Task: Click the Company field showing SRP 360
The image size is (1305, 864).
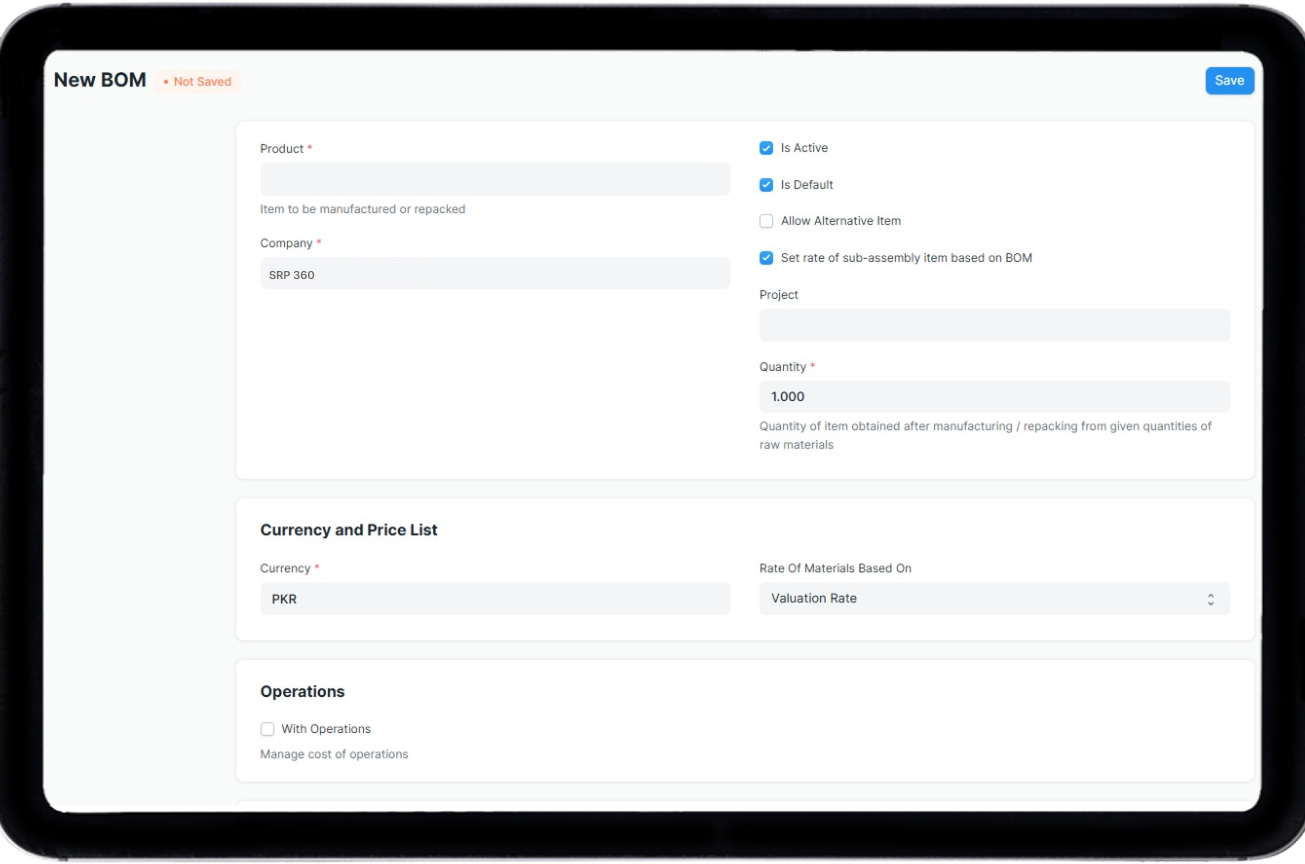Action: click(495, 274)
